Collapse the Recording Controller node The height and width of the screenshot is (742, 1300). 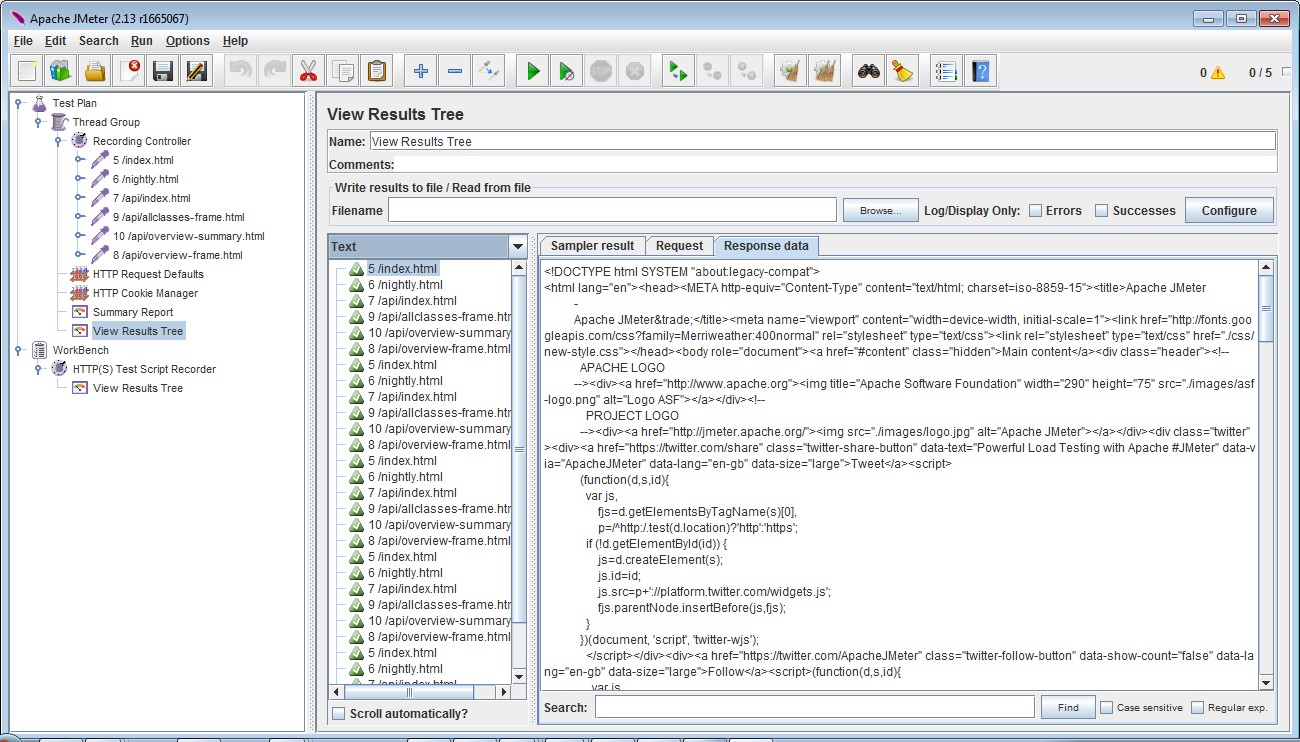(x=59, y=141)
